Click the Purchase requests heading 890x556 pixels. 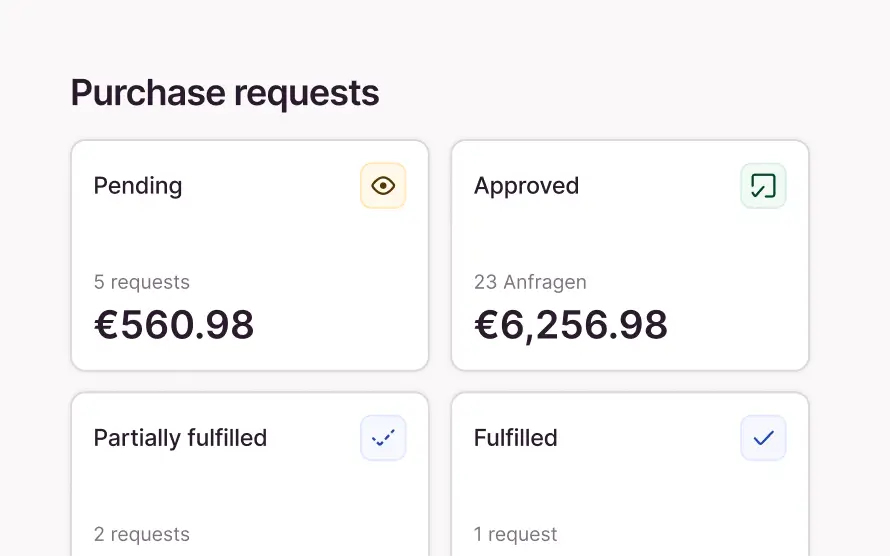click(225, 93)
